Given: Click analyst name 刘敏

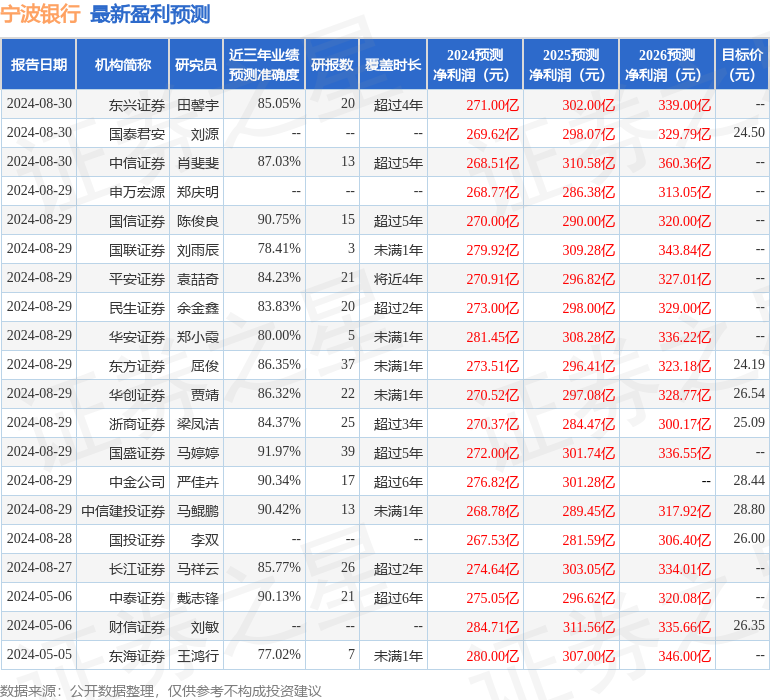Looking at the screenshot, I should click(205, 626).
